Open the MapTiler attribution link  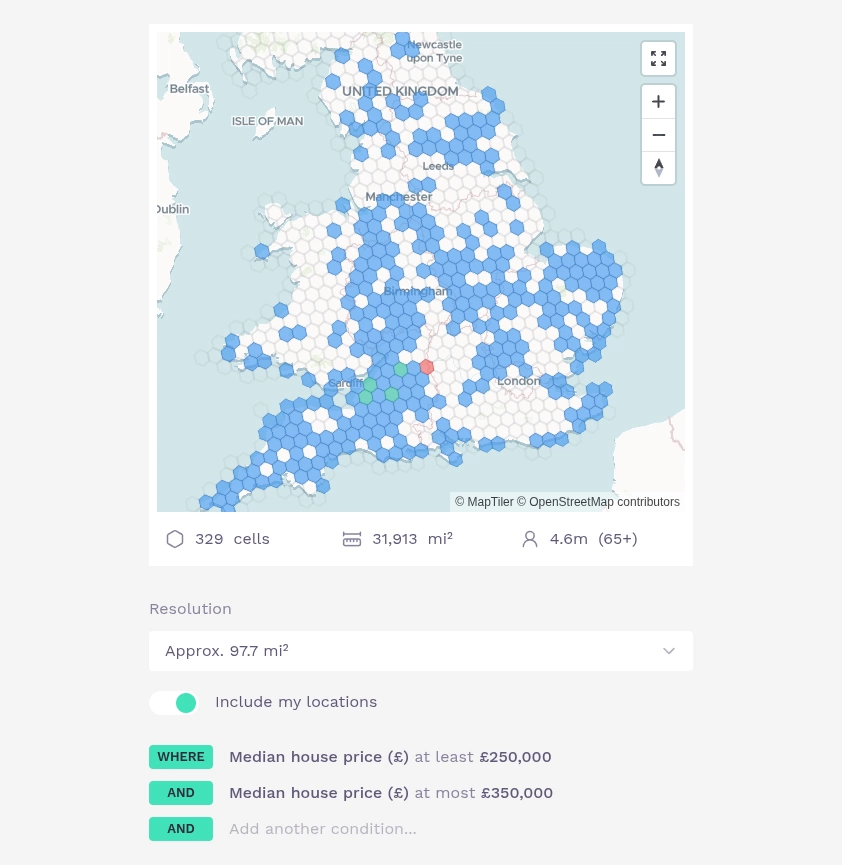point(484,502)
